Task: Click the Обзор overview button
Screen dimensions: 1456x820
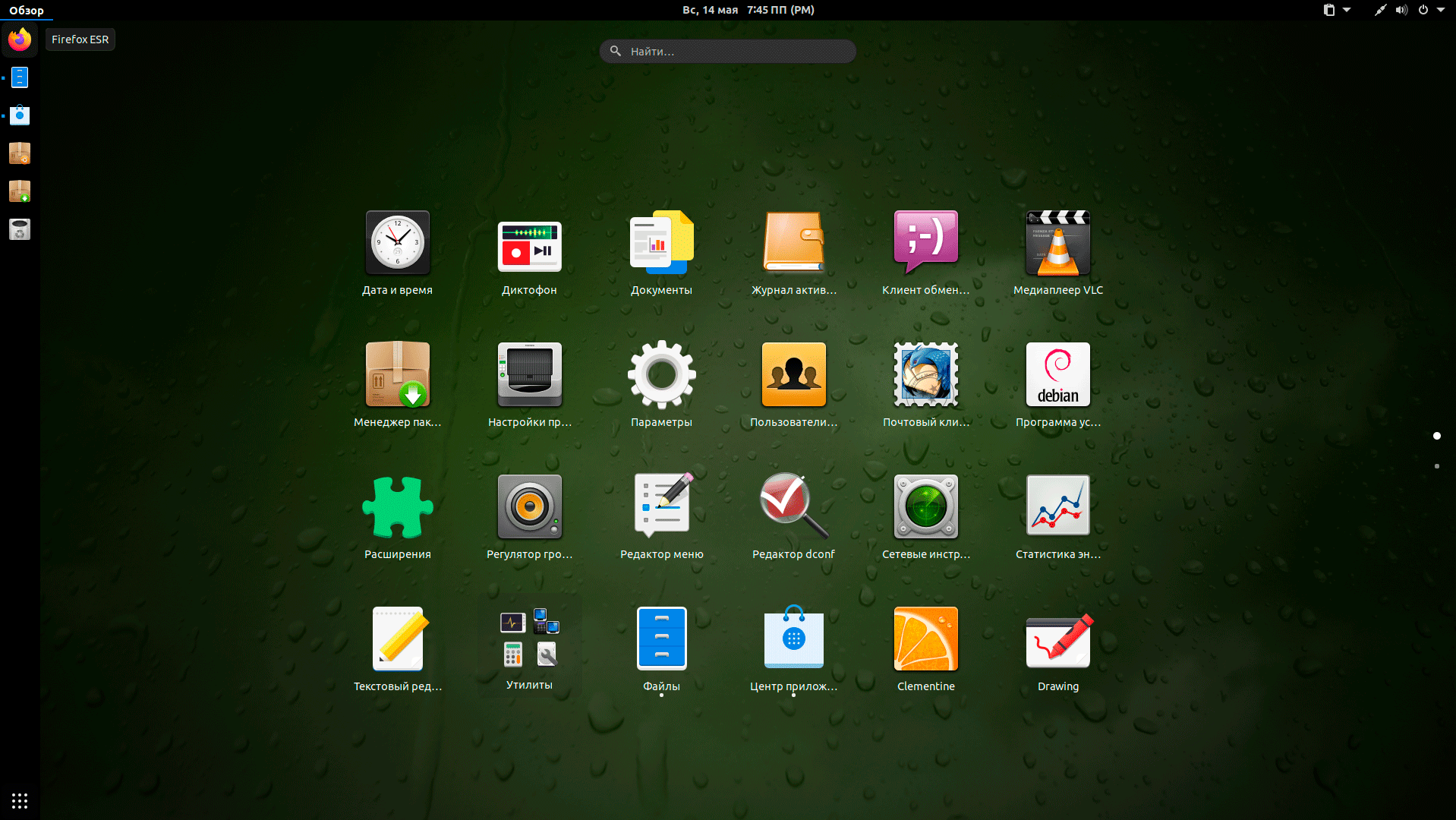Action: coord(27,10)
